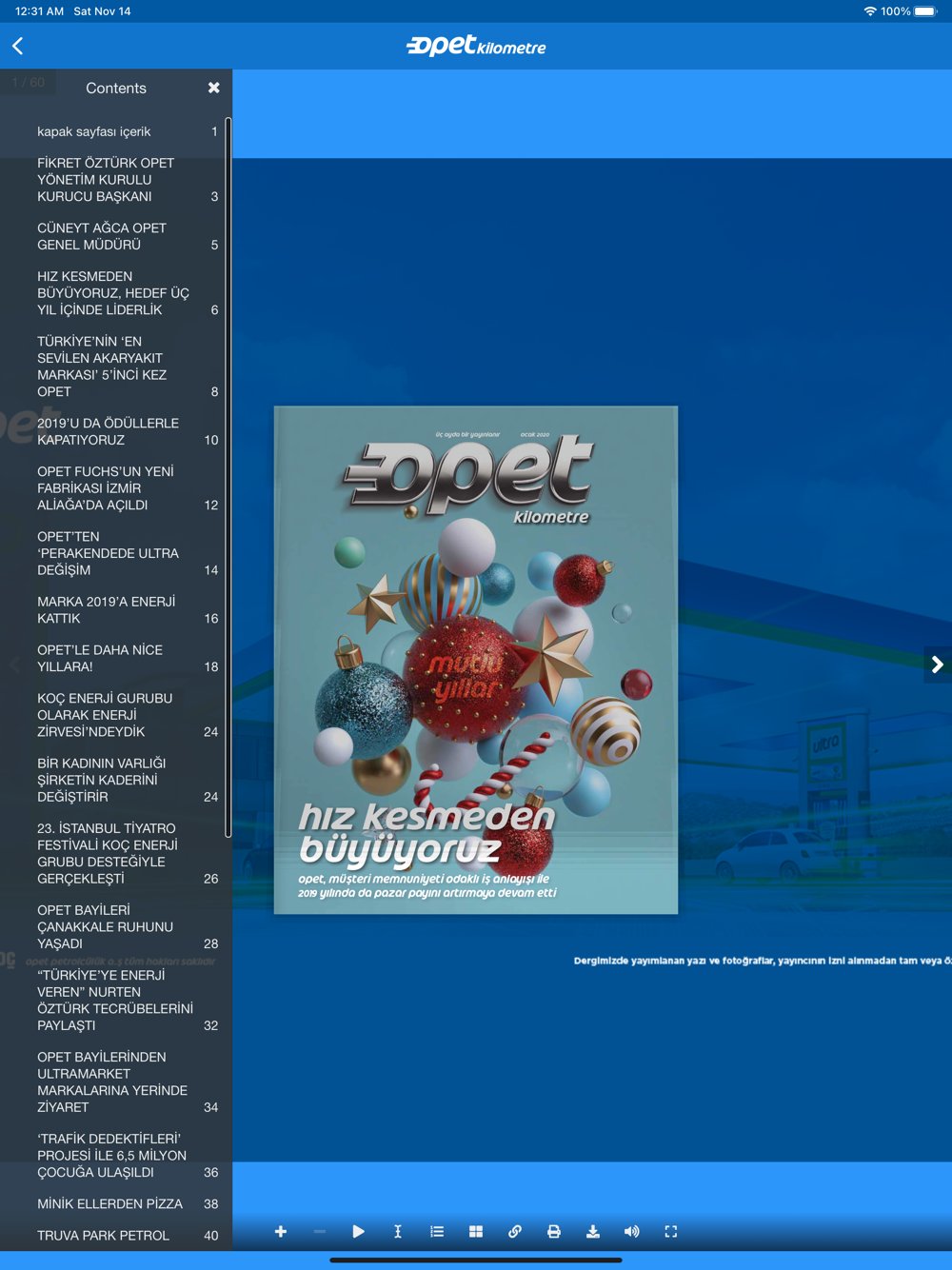Enter fullscreen mode
The width and height of the screenshot is (952, 1270).
pos(670,1232)
